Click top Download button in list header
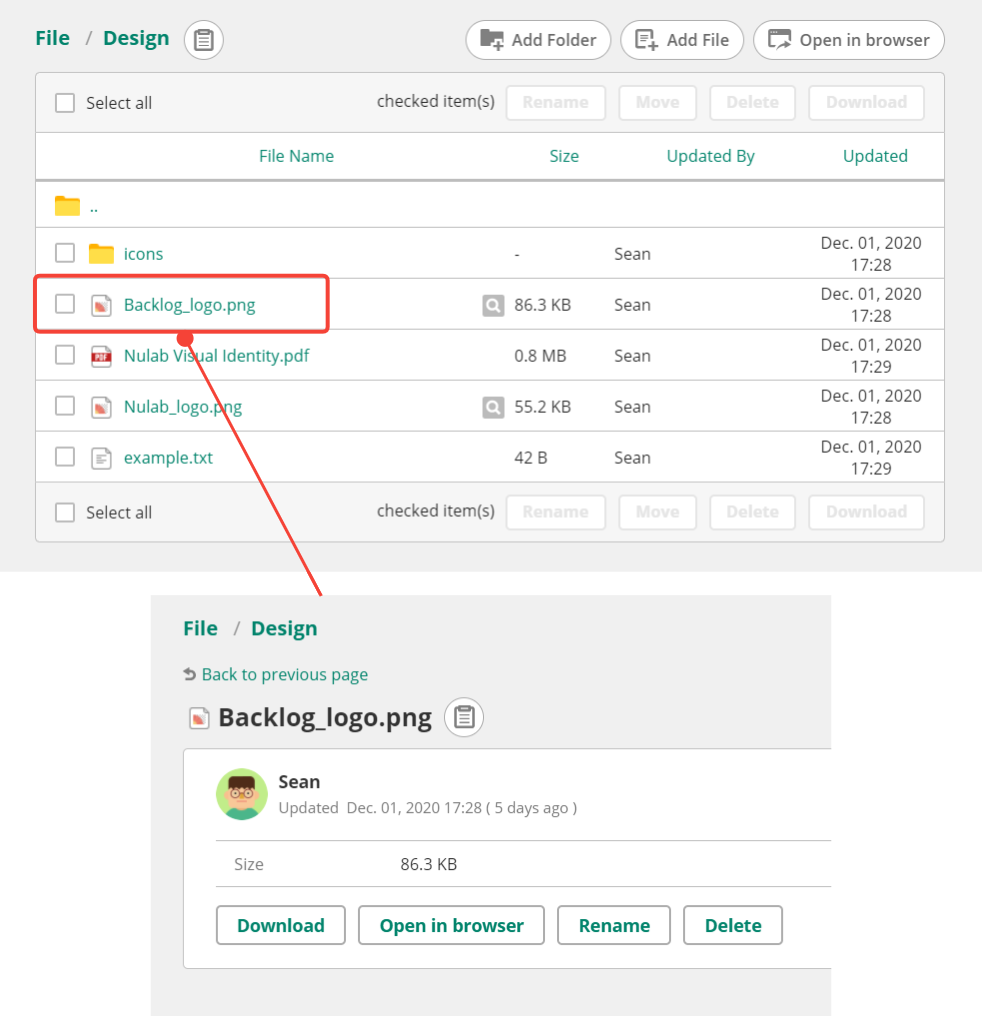Screen dimensions: 983x1017 (866, 102)
